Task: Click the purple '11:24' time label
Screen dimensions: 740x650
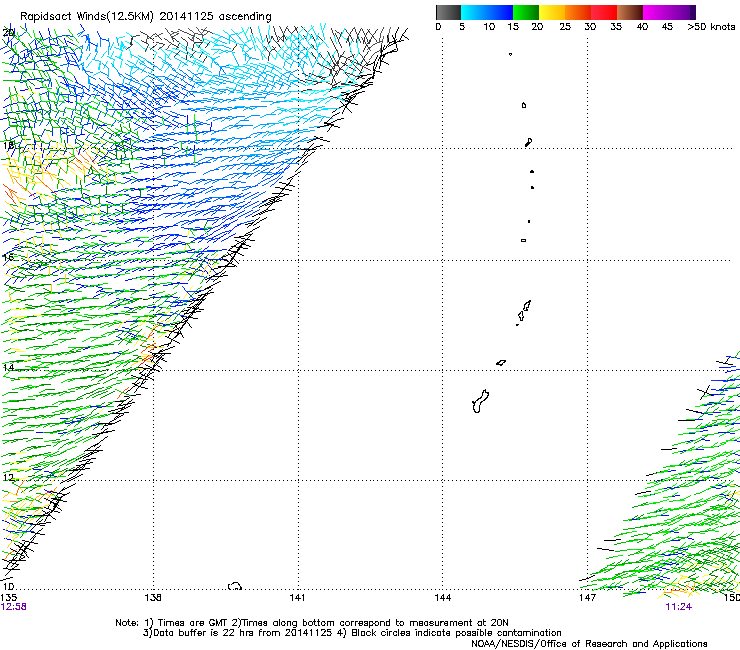Action: [x=679, y=607]
